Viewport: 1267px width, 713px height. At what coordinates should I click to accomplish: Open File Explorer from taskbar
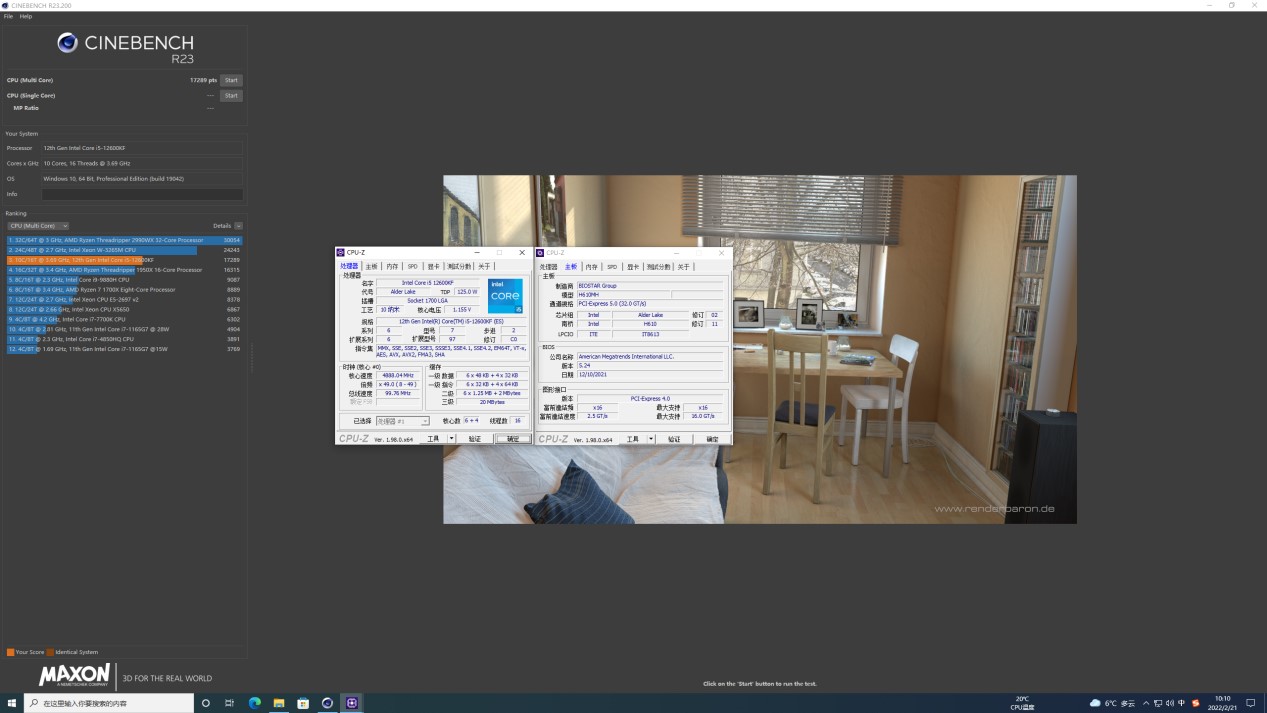279,703
